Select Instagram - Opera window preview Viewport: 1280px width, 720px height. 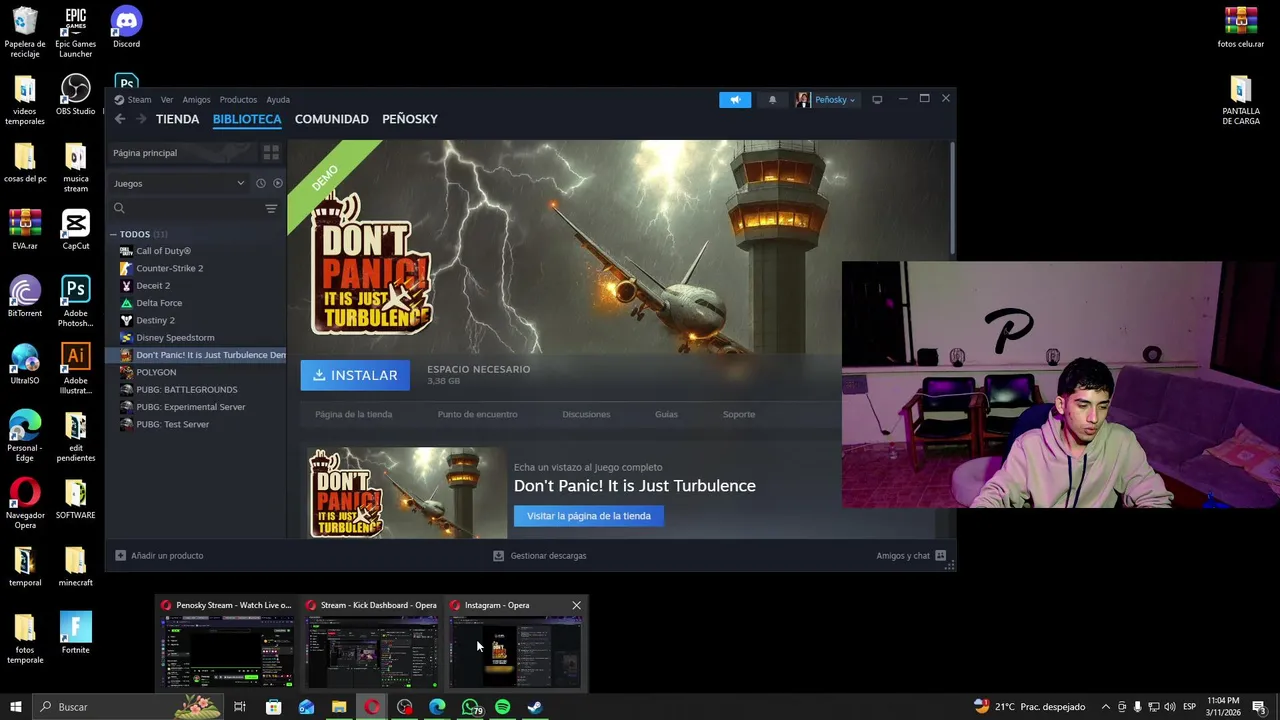(515, 644)
